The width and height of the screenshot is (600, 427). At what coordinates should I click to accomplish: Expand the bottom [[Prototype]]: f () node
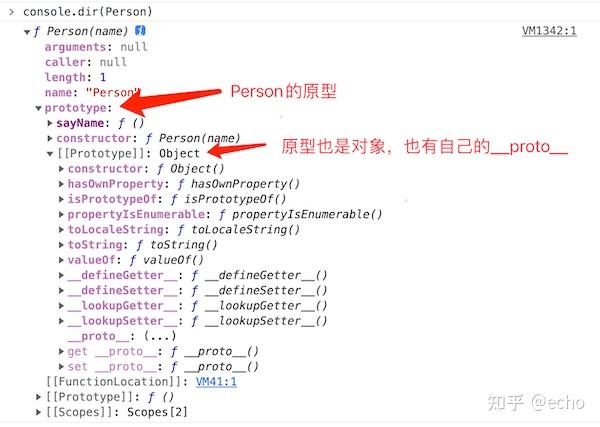(38, 397)
